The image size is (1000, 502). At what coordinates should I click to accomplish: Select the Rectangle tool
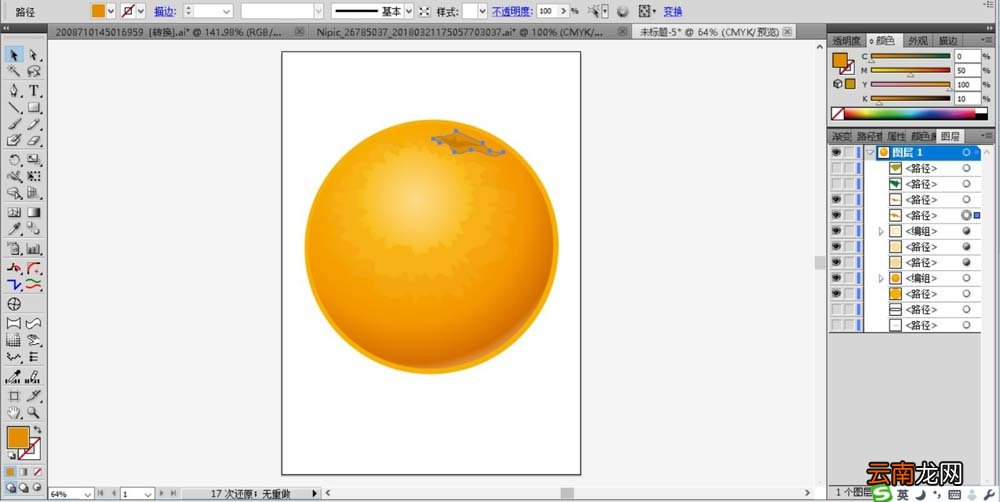(x=34, y=107)
